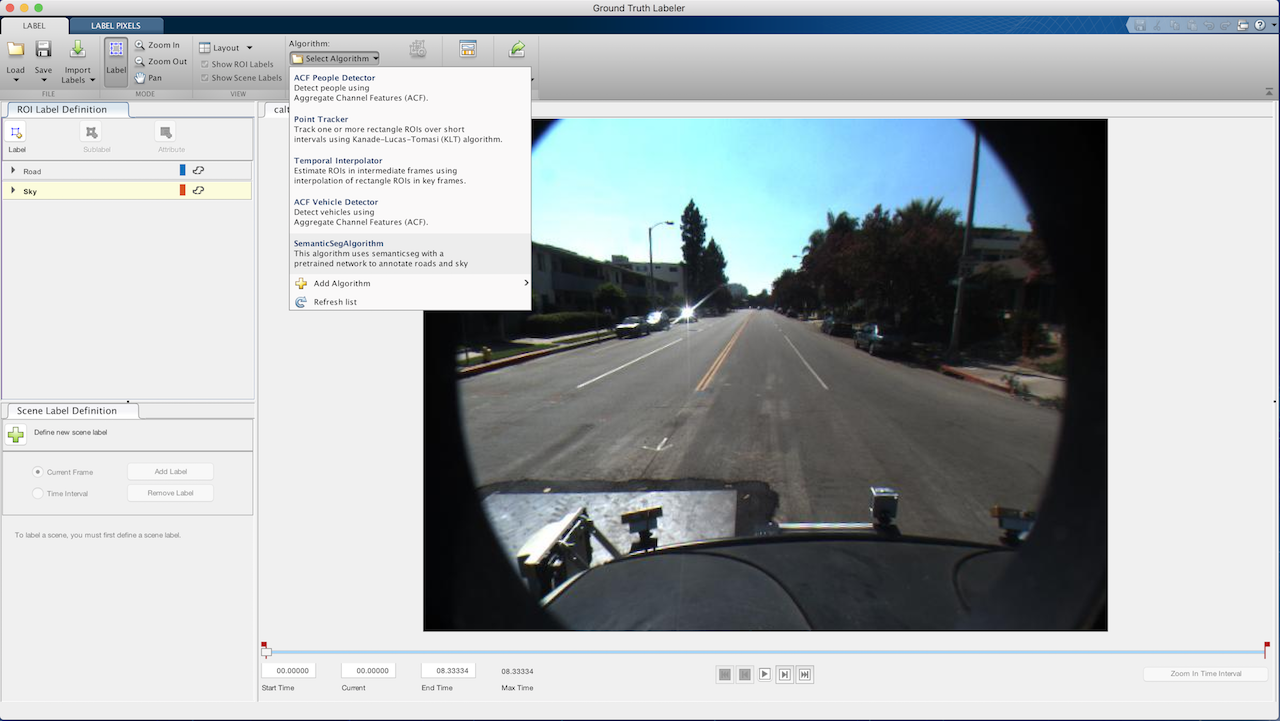
Task: Expand the Road label row
Action: (x=13, y=171)
